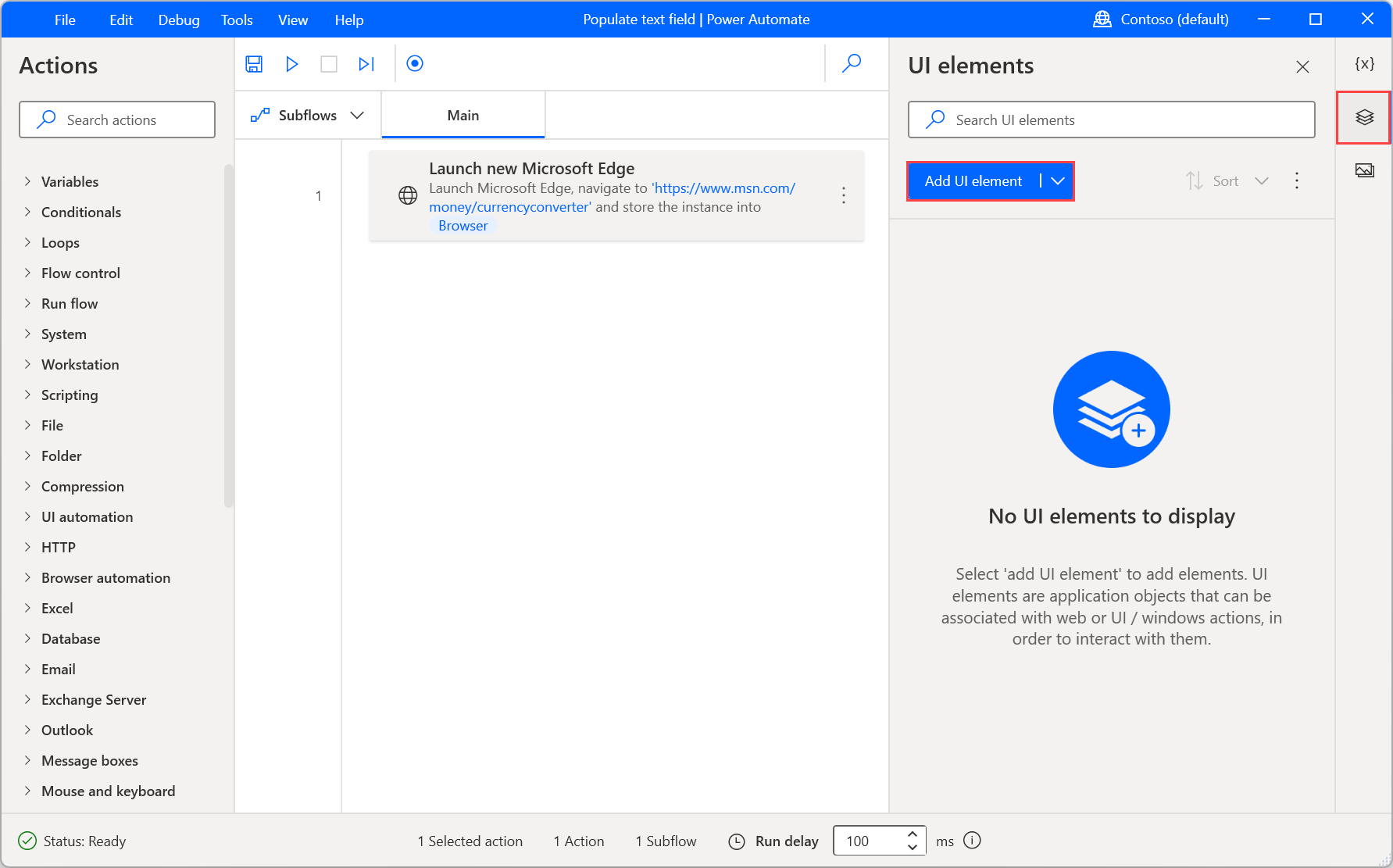Run next action with the step icon
This screenshot has width=1393, height=868.
(366, 64)
